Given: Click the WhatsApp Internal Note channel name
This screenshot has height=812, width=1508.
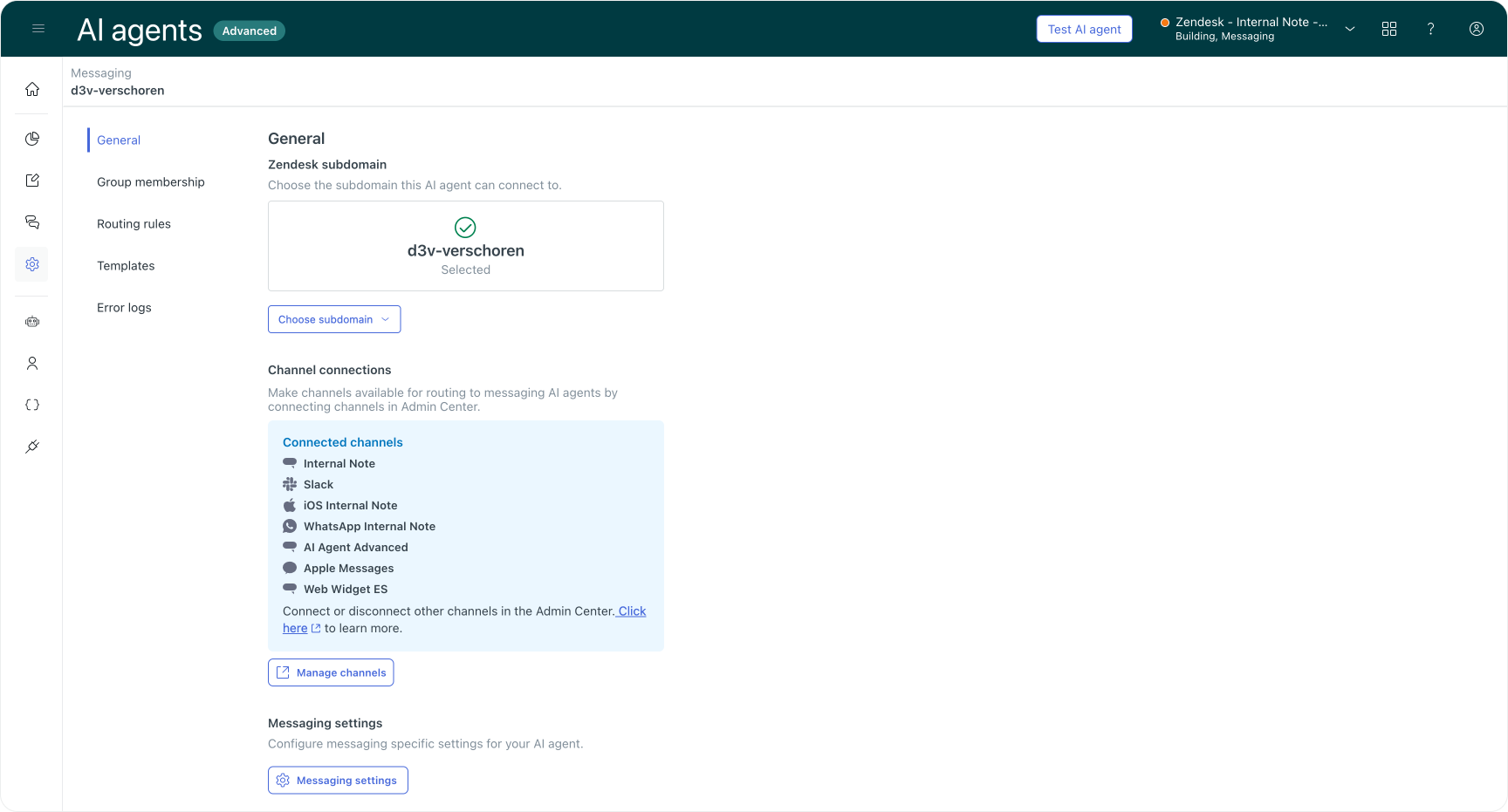Looking at the screenshot, I should coord(369,526).
